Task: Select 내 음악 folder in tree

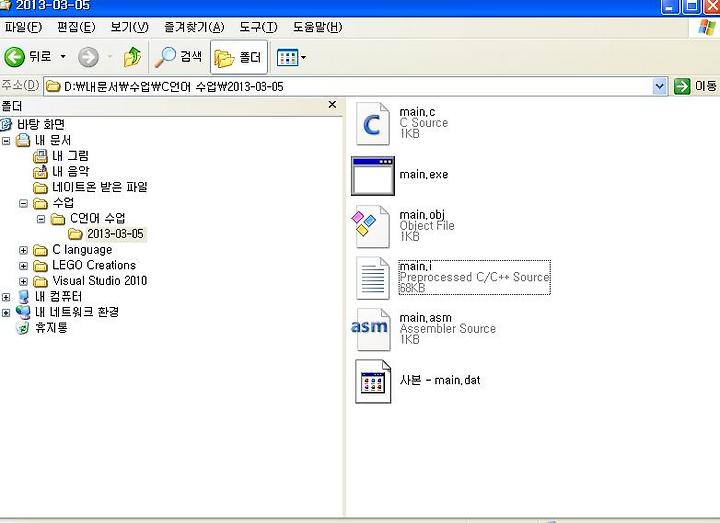Action: 70,171
